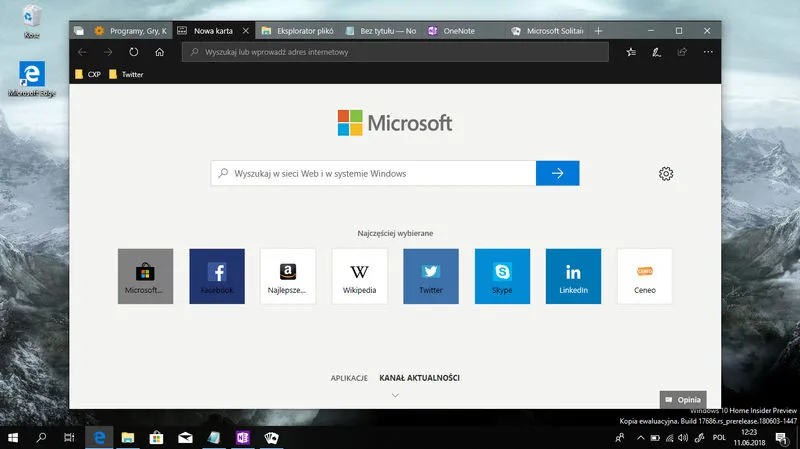Switch to Eksplorator plików tab
The image size is (800, 449).
[297, 31]
